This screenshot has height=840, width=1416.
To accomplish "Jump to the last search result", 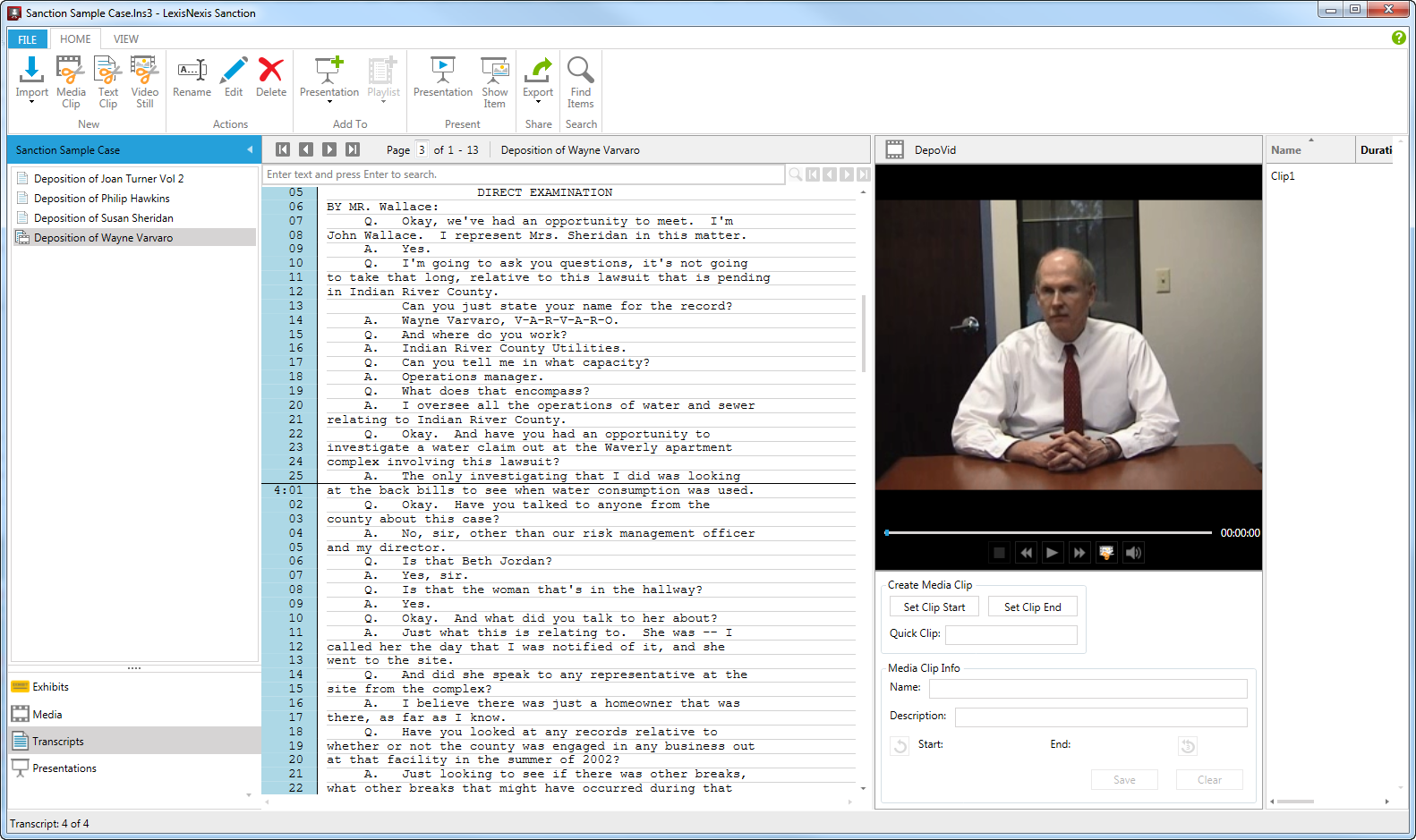I will [863, 174].
